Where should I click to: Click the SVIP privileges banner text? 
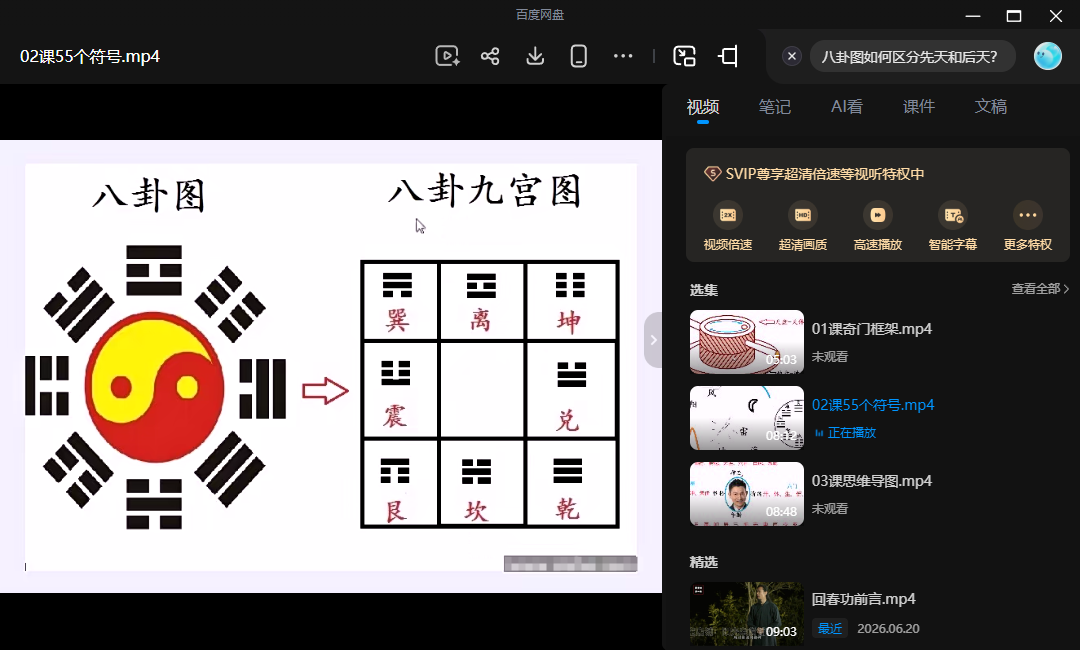(x=824, y=174)
